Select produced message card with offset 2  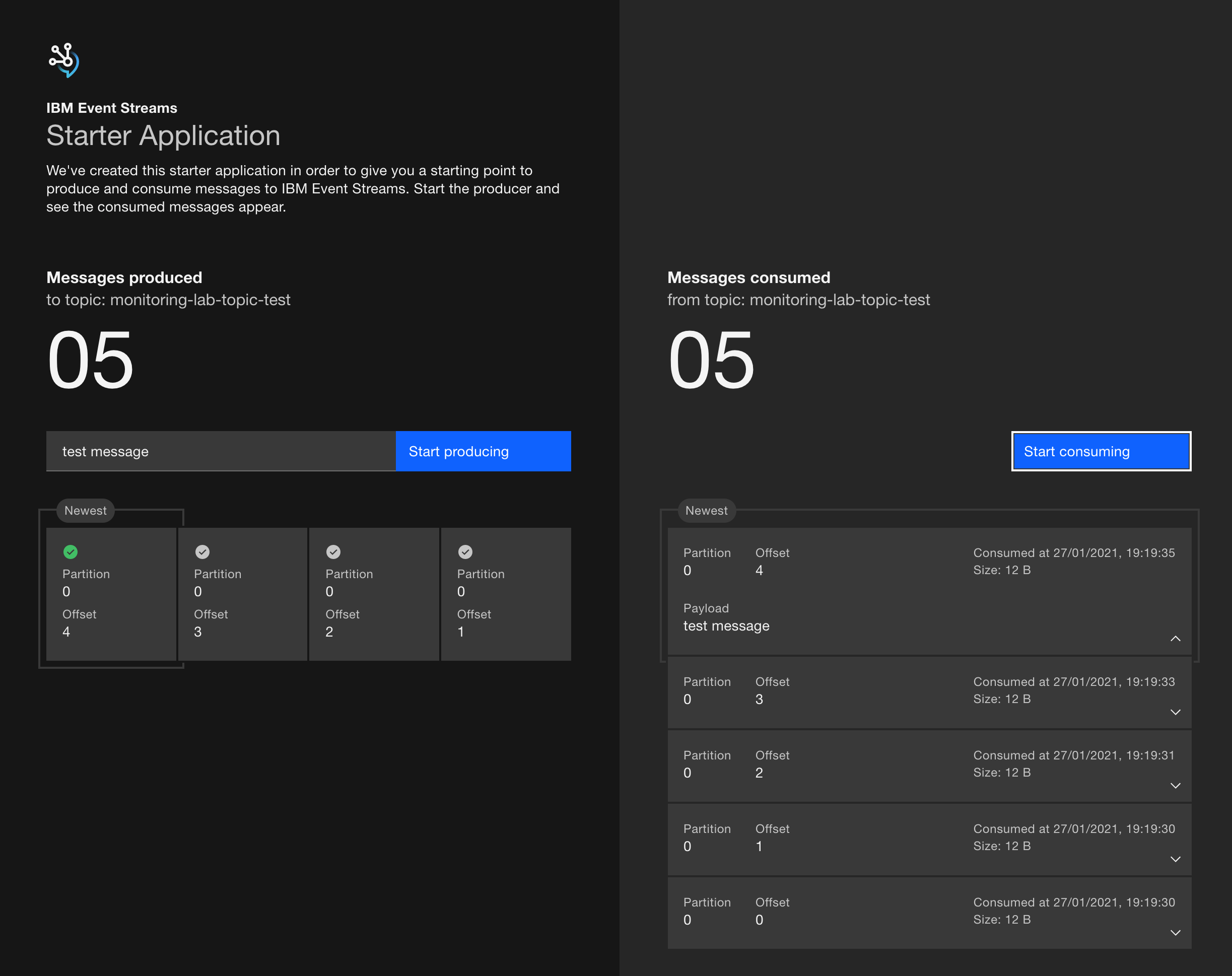[x=374, y=594]
